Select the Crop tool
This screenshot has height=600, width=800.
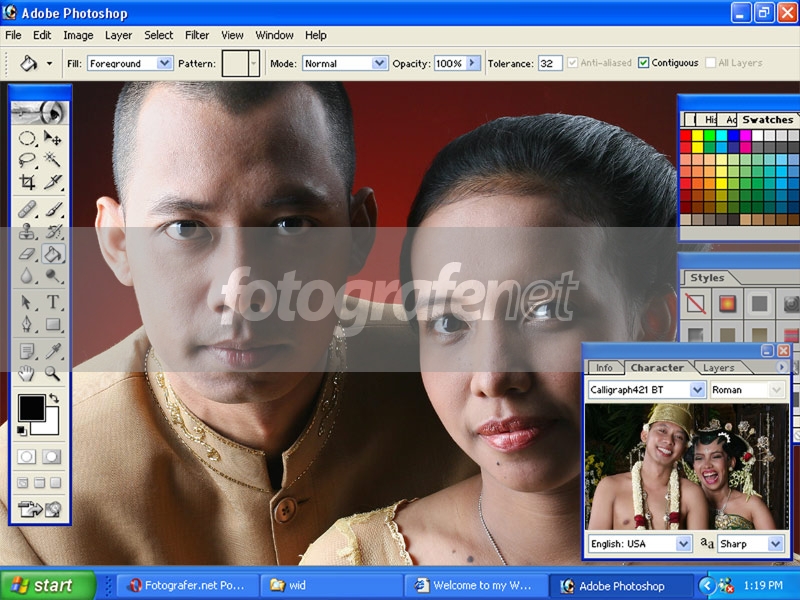[27, 182]
